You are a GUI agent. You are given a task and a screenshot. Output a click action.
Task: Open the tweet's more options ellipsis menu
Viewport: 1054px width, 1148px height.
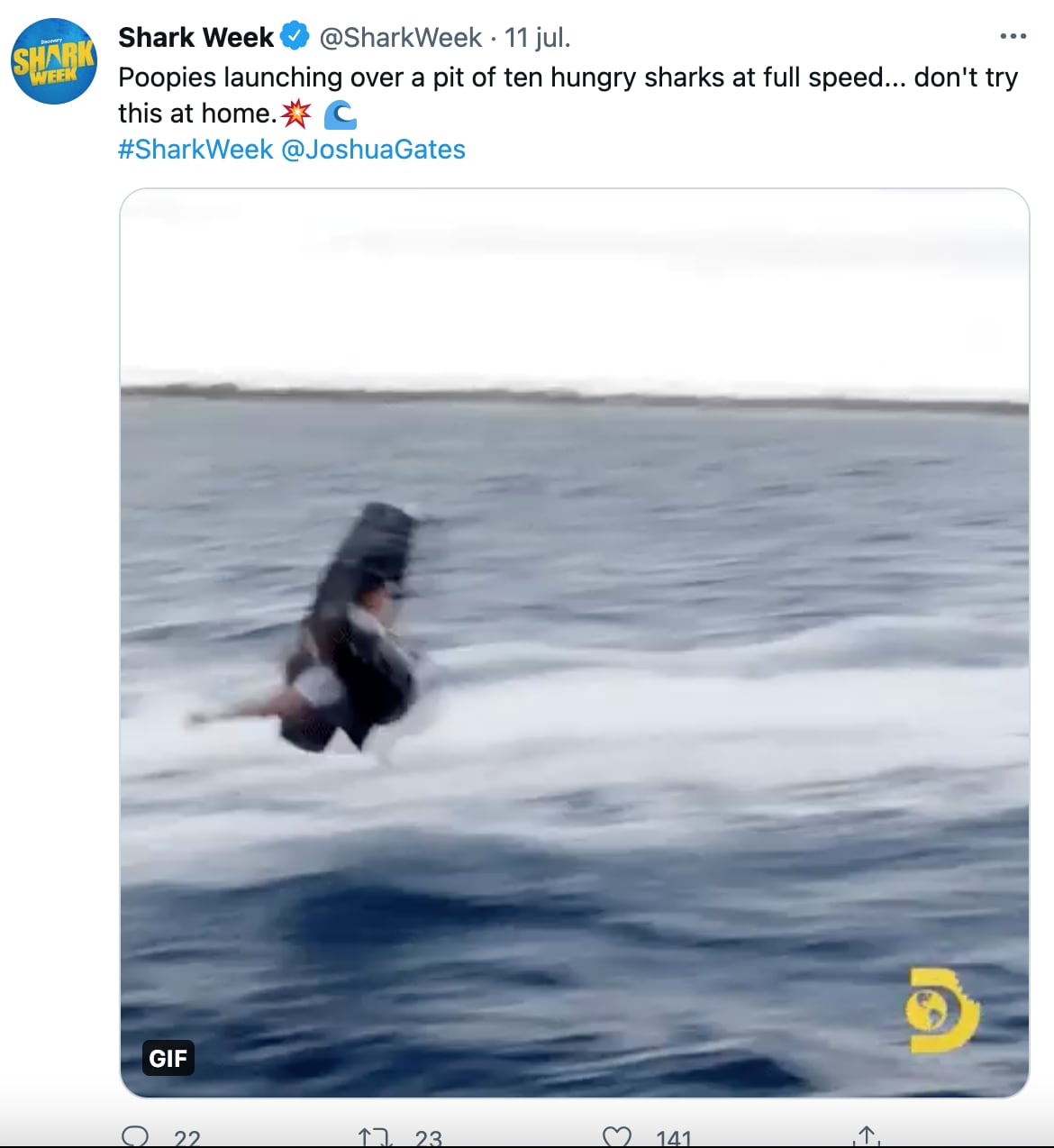(1013, 37)
